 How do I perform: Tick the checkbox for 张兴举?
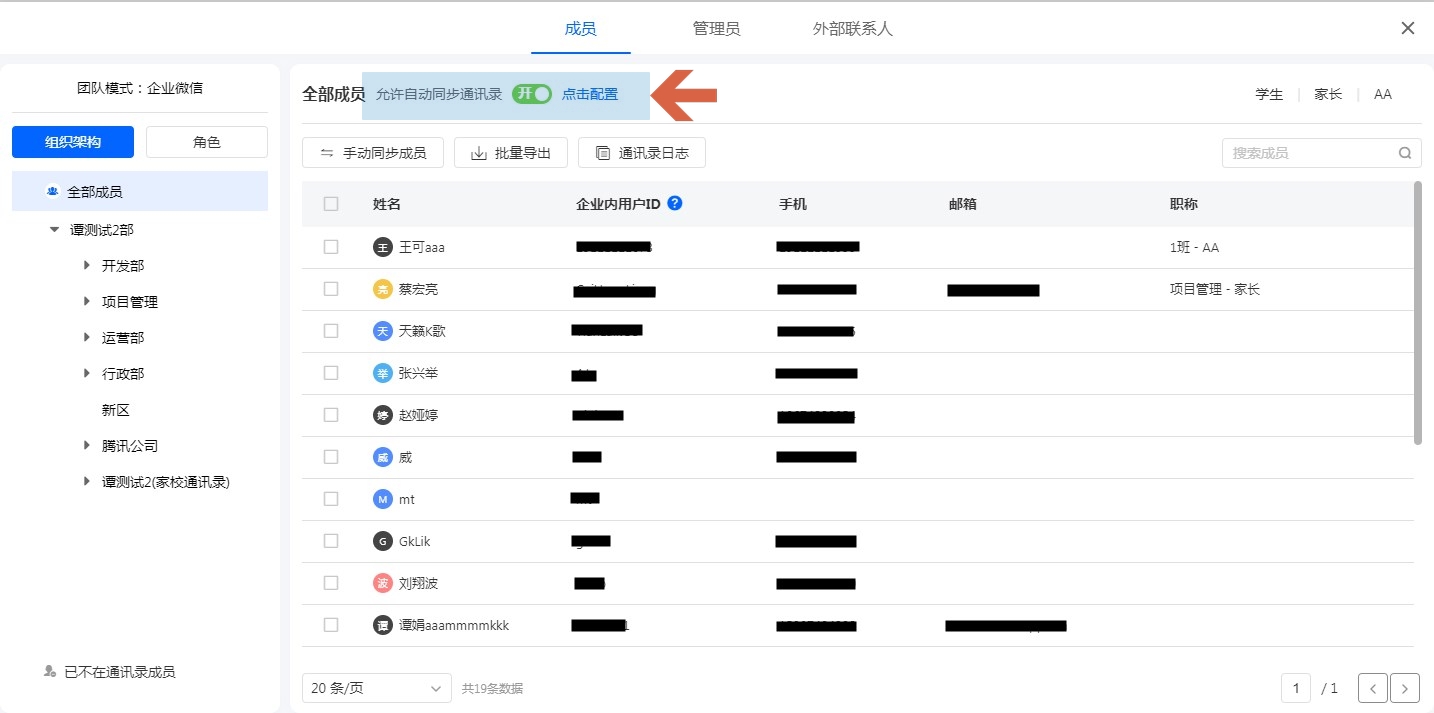[331, 373]
